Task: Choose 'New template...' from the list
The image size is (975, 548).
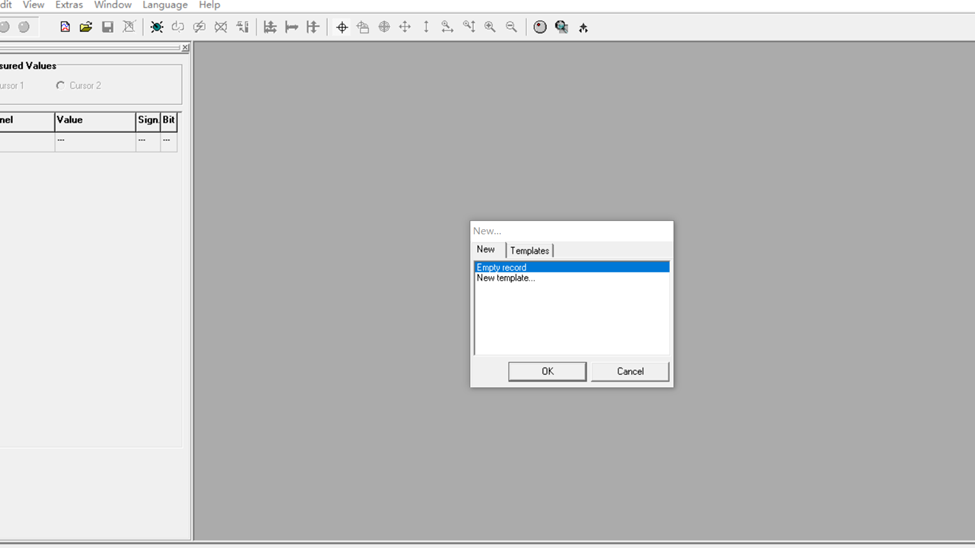Action: tap(506, 279)
